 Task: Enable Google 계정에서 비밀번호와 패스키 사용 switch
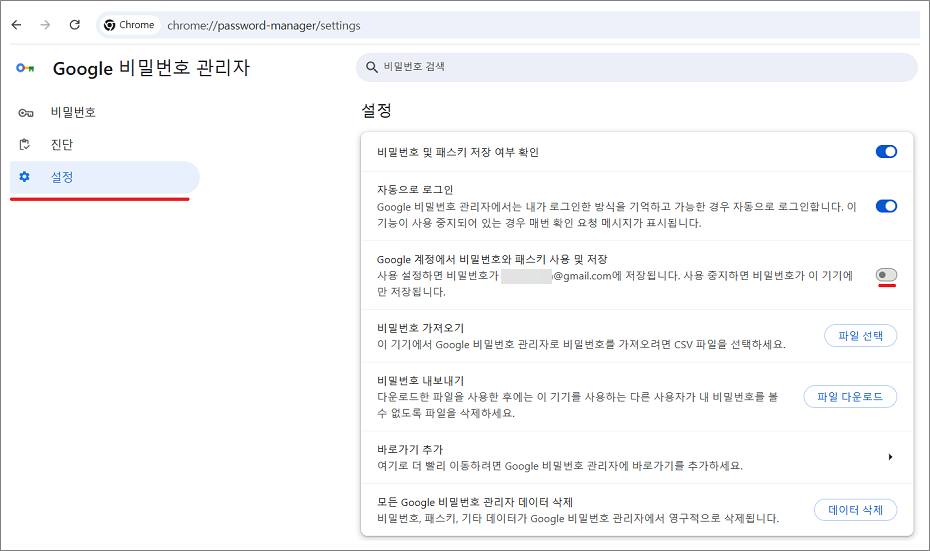point(886,275)
